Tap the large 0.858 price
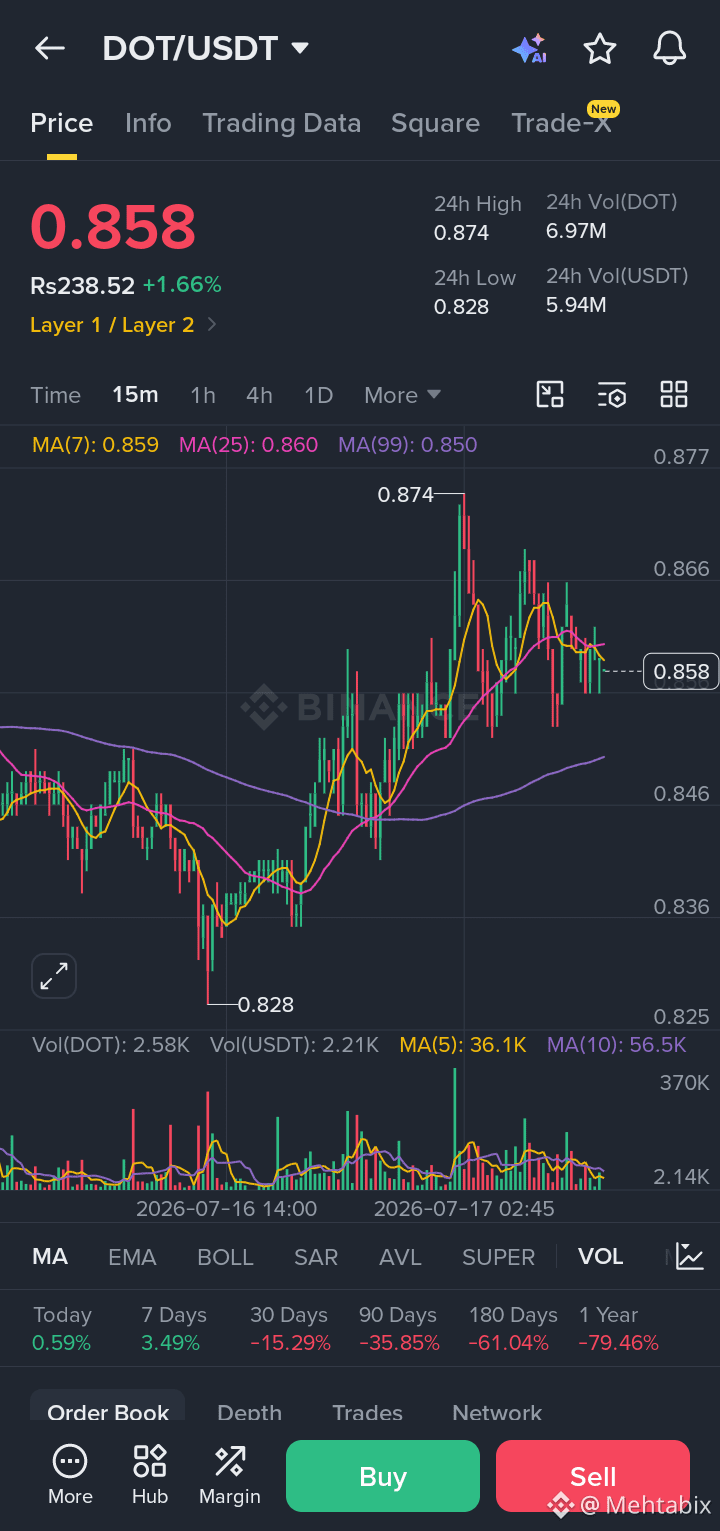The image size is (720, 1531). [x=113, y=227]
